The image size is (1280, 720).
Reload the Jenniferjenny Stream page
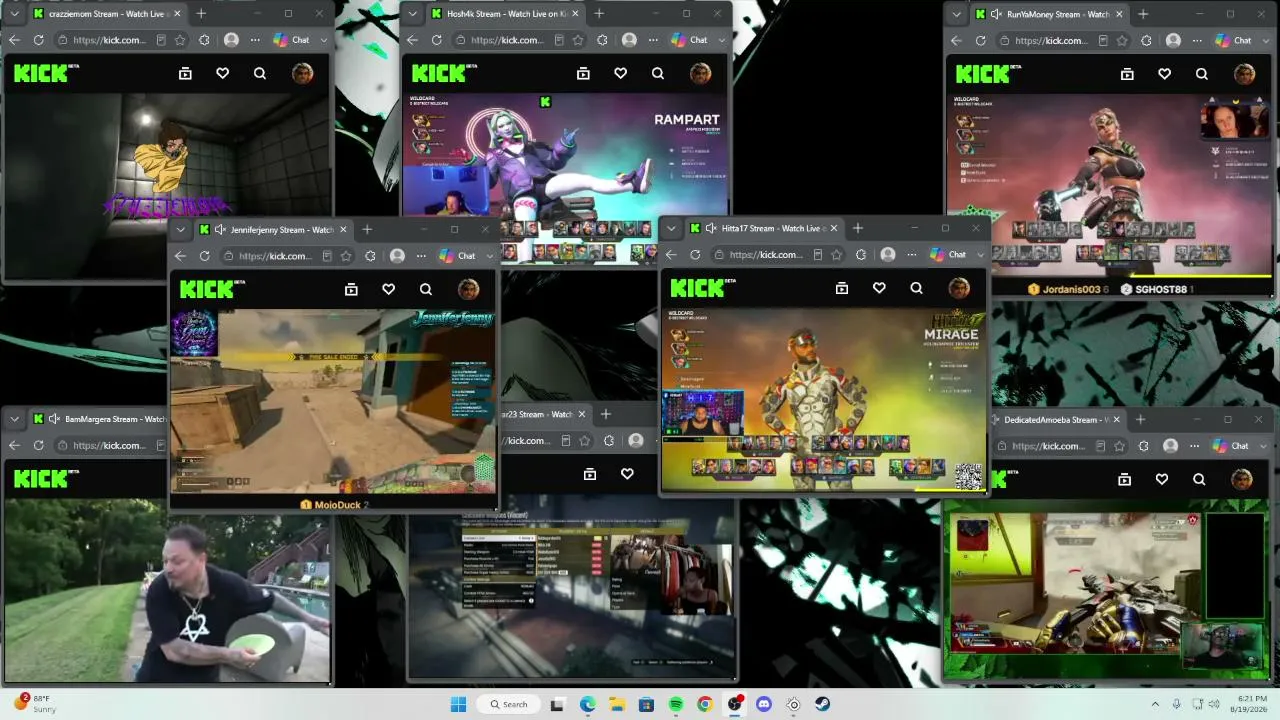[204, 256]
